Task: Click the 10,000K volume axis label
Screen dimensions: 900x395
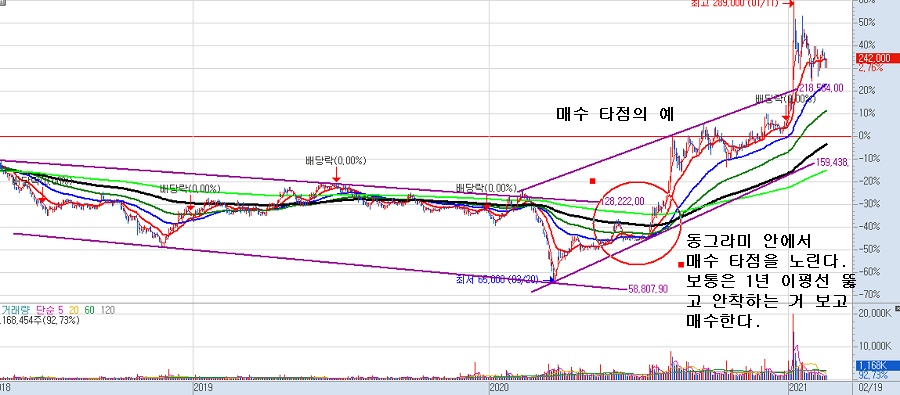Action: pyautogui.click(x=875, y=346)
